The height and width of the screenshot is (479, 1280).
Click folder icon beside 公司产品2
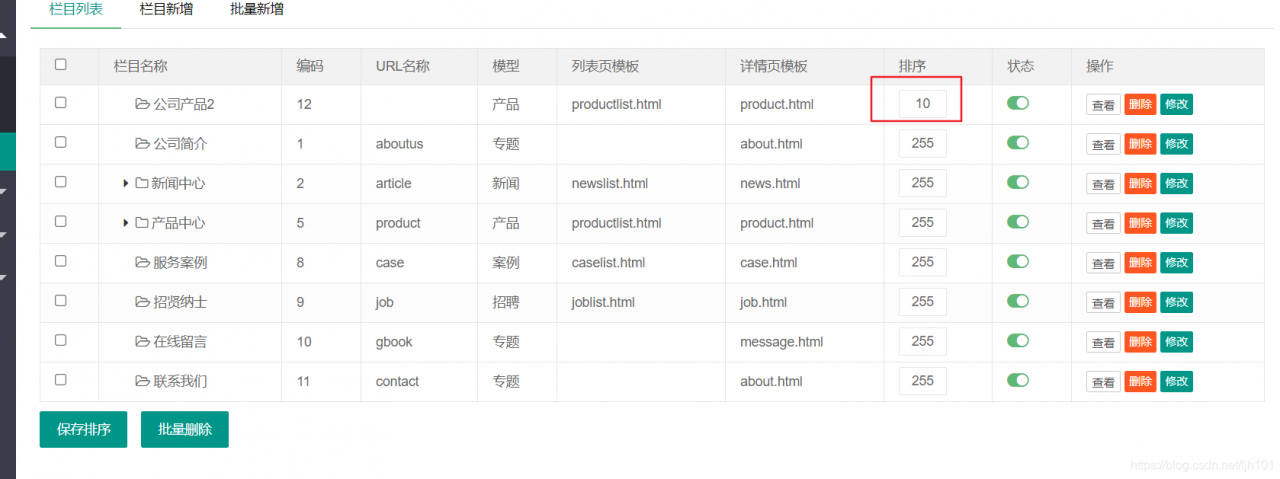142,104
